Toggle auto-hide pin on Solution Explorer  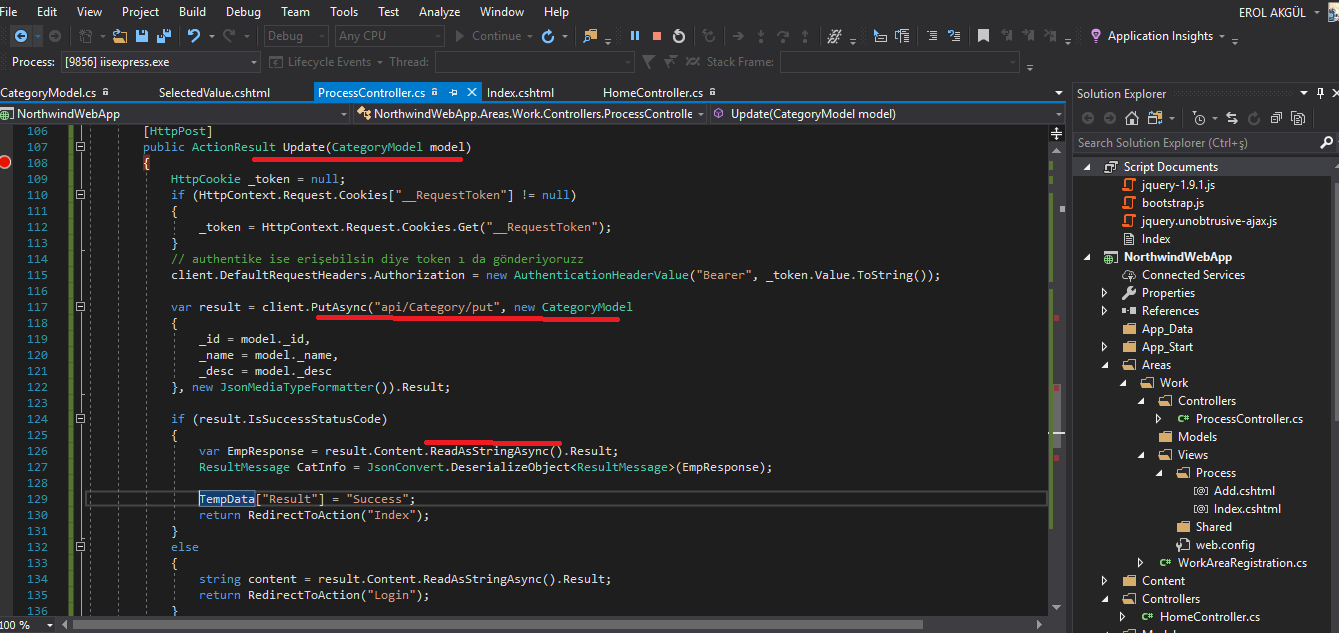[x=1321, y=93]
